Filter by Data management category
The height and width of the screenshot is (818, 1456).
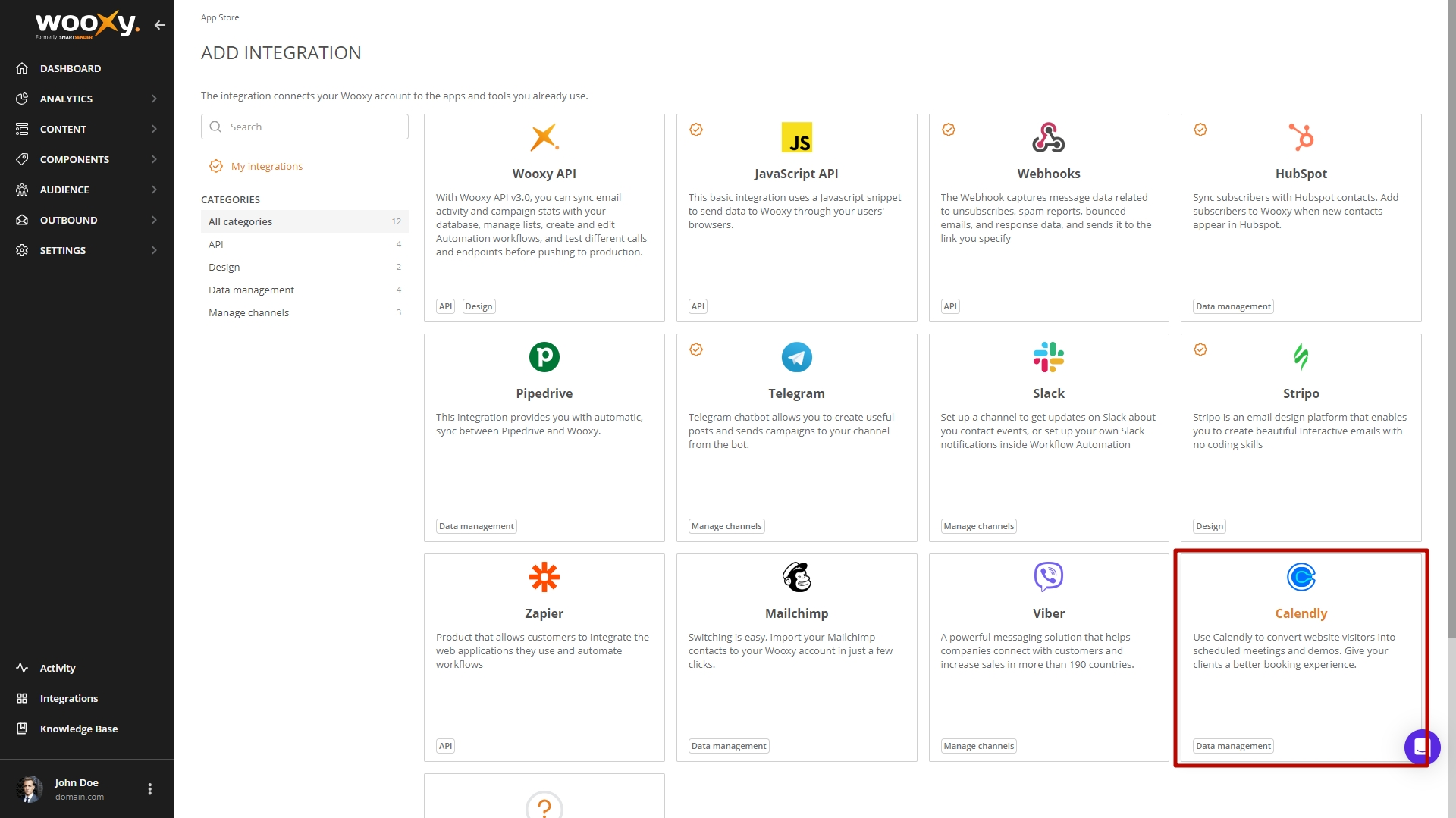251,290
